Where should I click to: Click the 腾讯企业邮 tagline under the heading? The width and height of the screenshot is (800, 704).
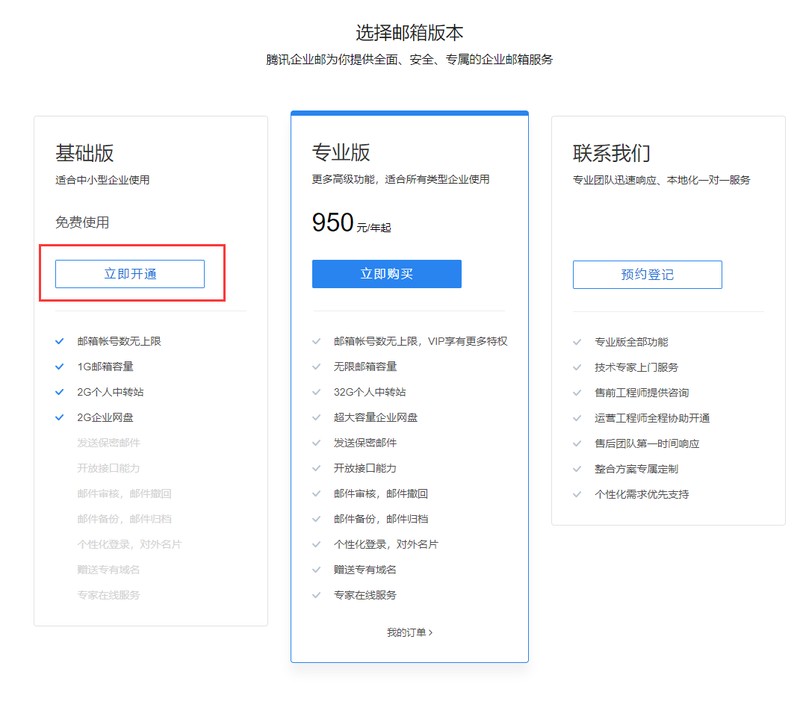(x=409, y=60)
